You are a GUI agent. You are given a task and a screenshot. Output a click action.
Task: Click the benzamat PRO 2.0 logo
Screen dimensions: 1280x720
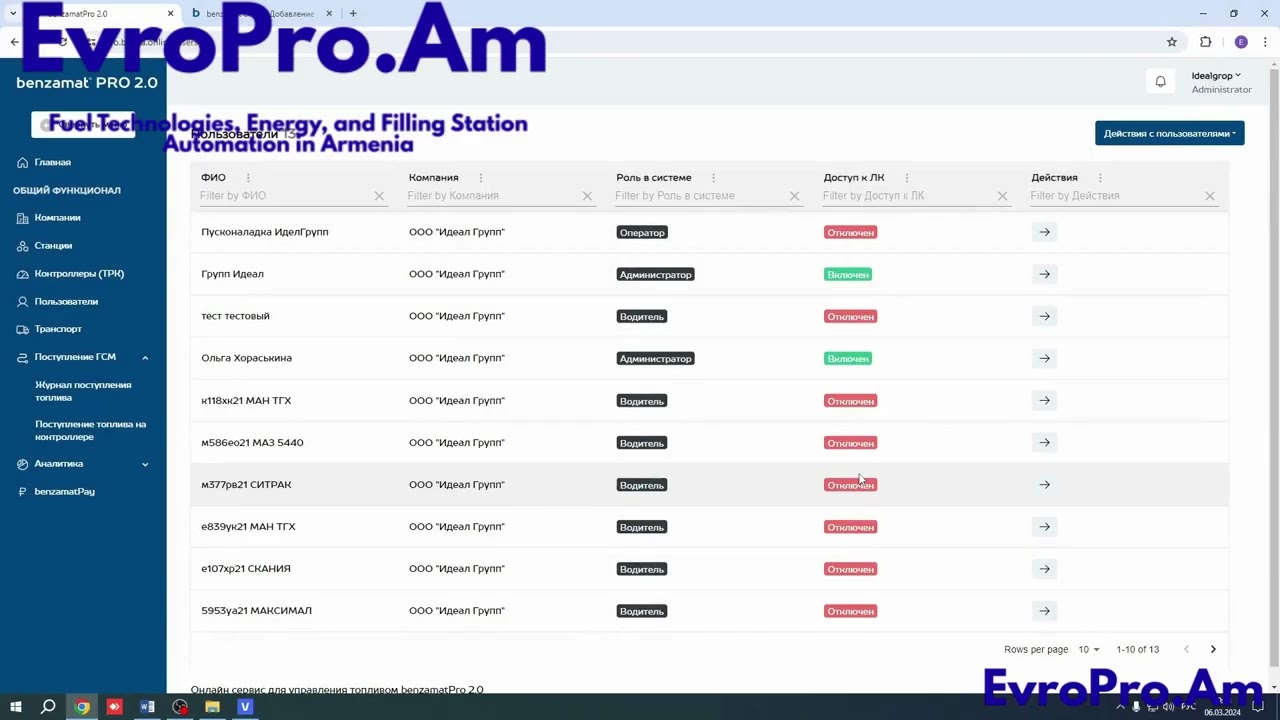pyautogui.click(x=87, y=83)
